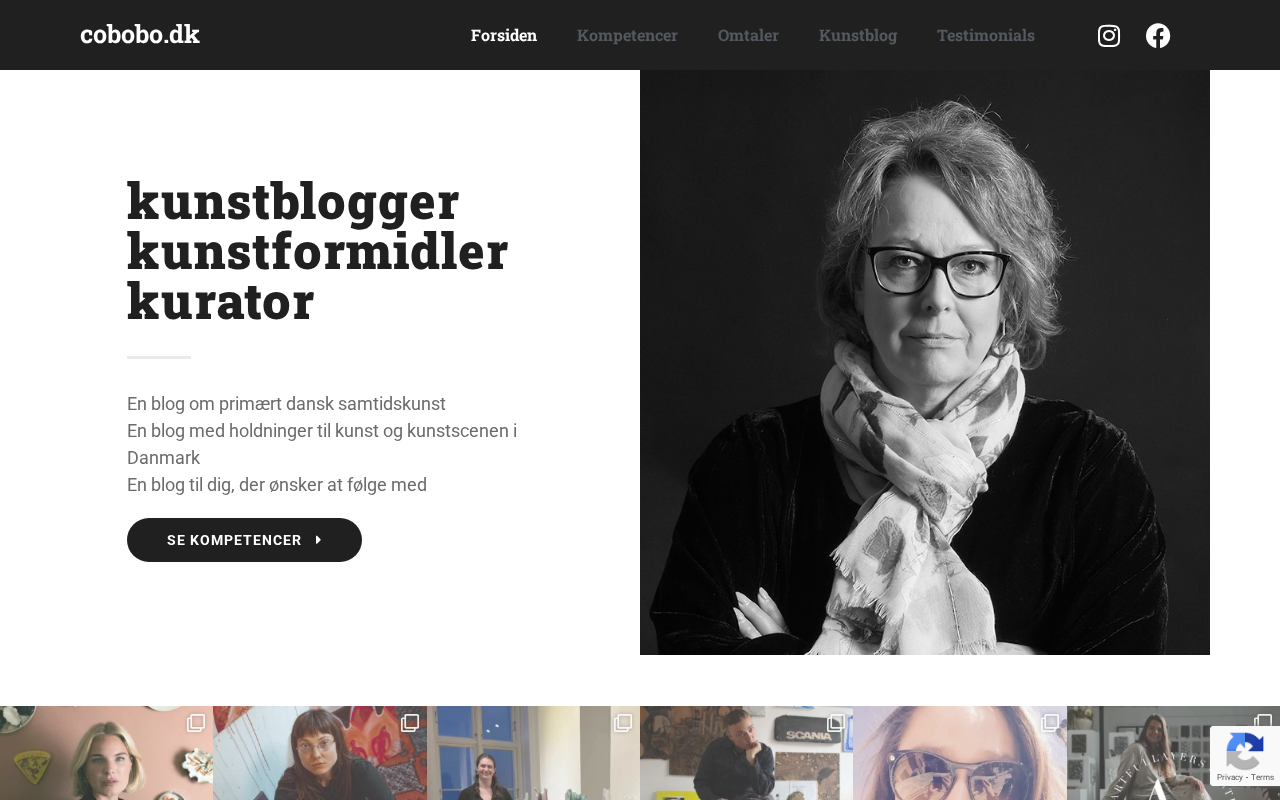Click carousel icon on sunglasses selfie post
This screenshot has width=1280, height=800.
pyautogui.click(x=1050, y=723)
